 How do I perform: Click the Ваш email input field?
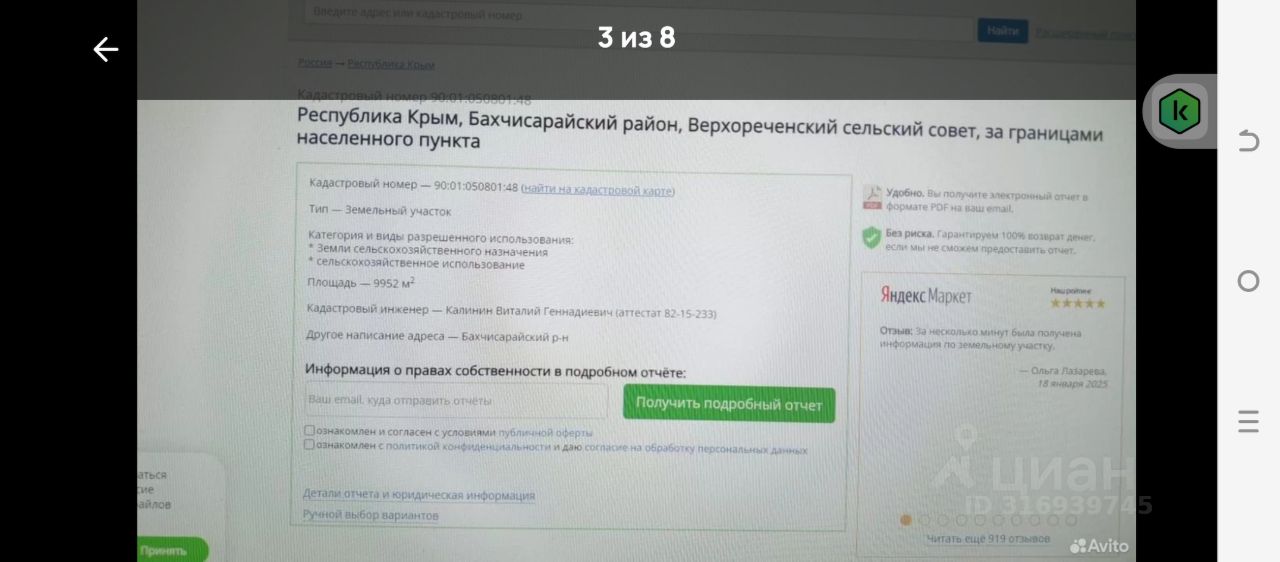(456, 400)
